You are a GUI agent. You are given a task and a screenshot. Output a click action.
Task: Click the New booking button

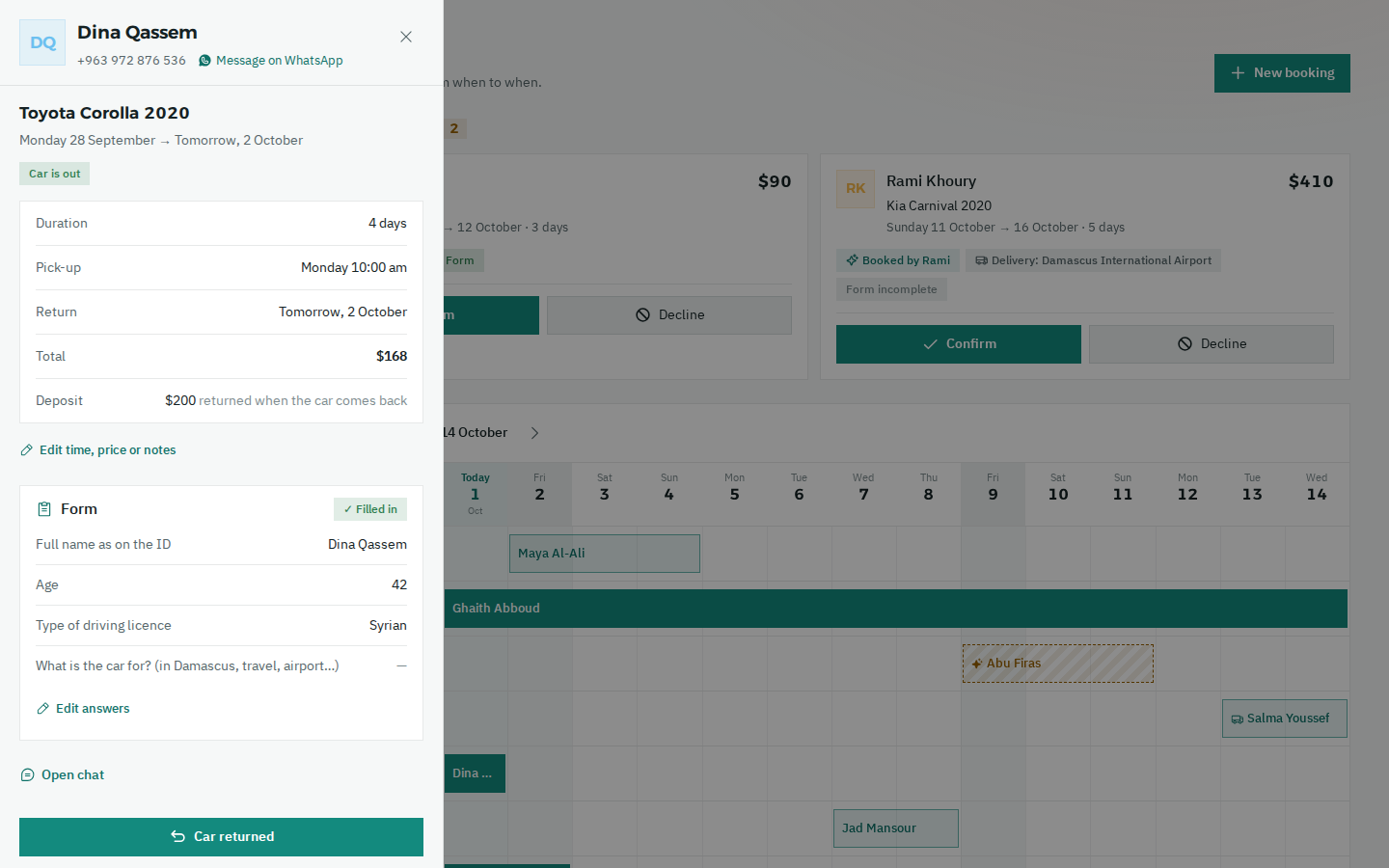[1282, 73]
